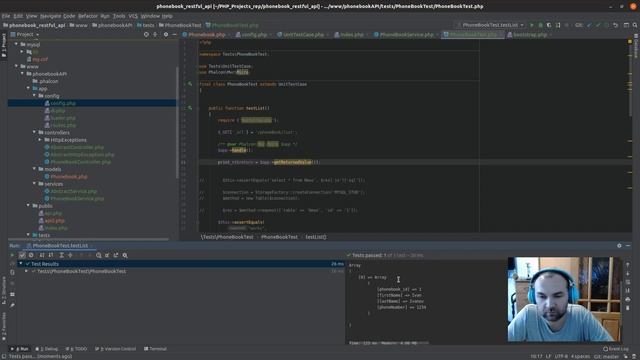The height and width of the screenshot is (360, 640).
Task: Open the TODO tool window
Action: pos(76,349)
